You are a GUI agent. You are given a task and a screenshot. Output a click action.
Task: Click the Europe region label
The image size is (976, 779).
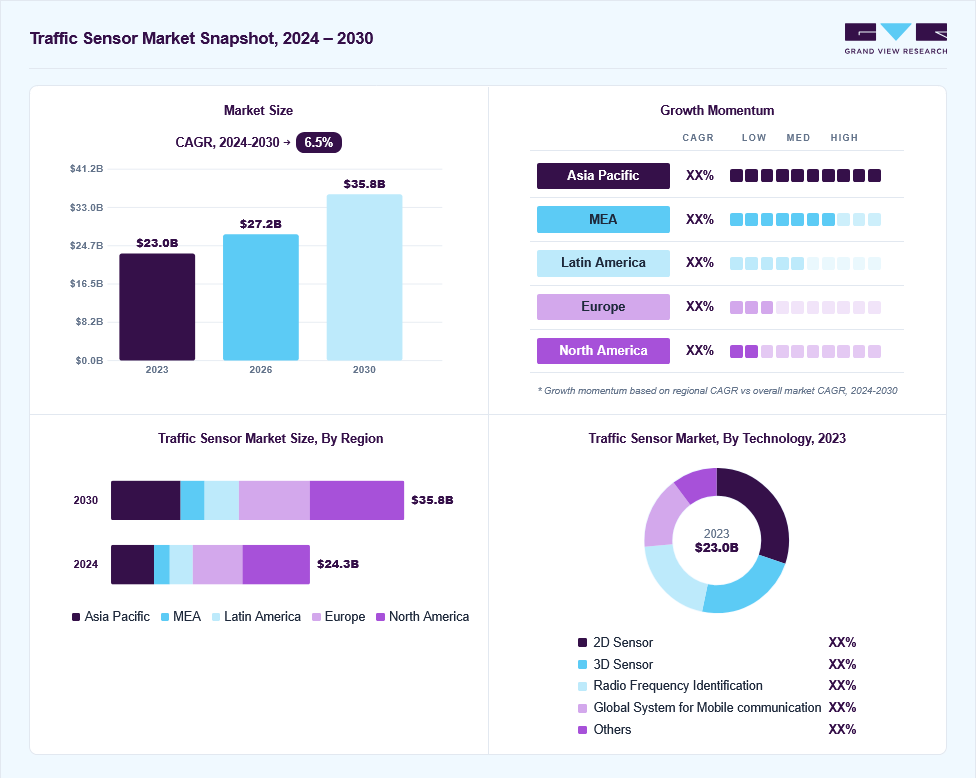click(x=603, y=307)
